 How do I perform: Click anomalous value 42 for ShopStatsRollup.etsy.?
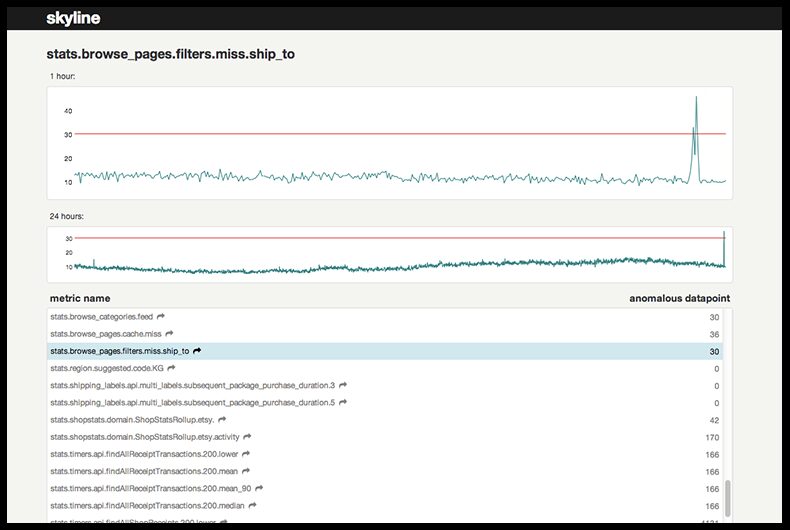pyautogui.click(x=714, y=420)
